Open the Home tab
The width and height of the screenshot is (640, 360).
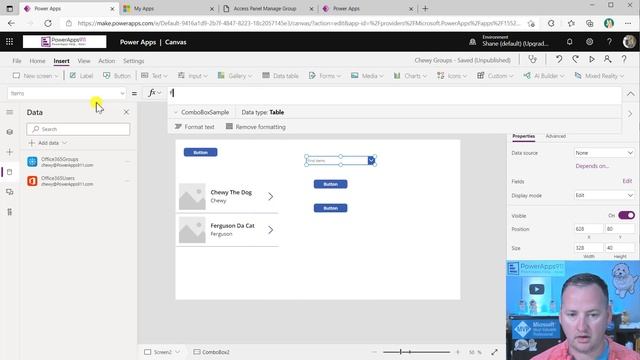click(37, 61)
